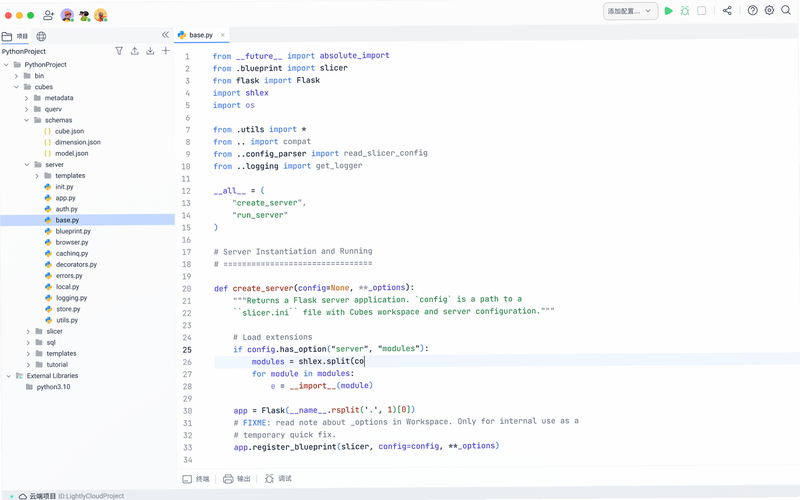Click the download icon in project header
800x500 pixels.
[150, 51]
